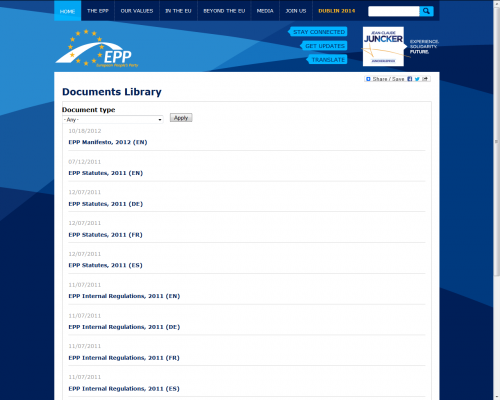
Task: Open the Home menu item
Action: [67, 11]
